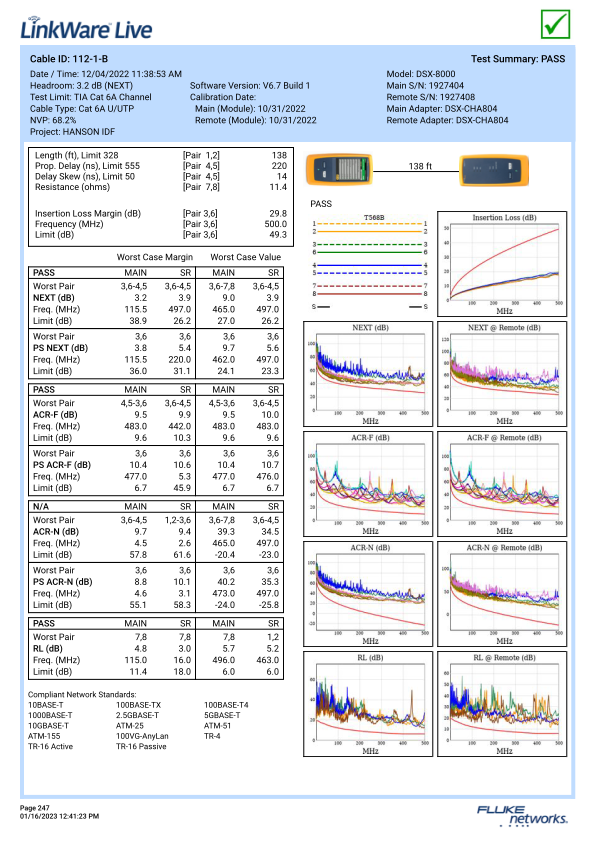
Task: Click the Fluke Networks logo
Action: point(522,815)
